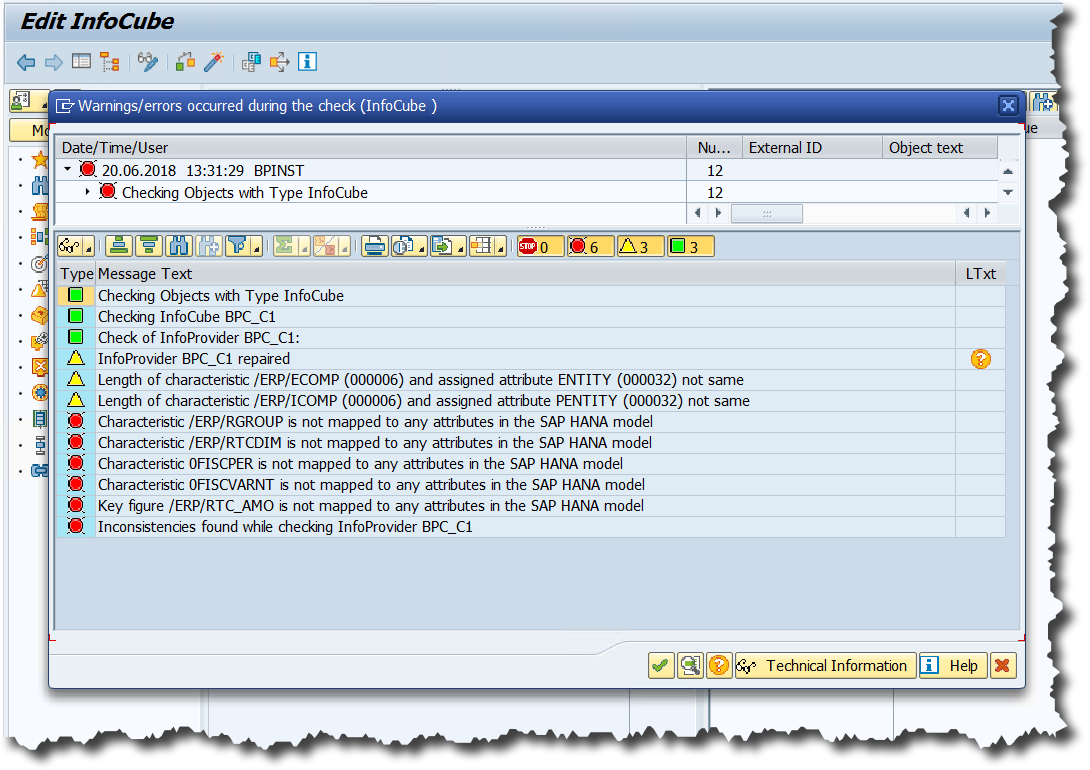Click the printer icon in log toolbar
Screen dimensions: 1090x770
point(375,246)
